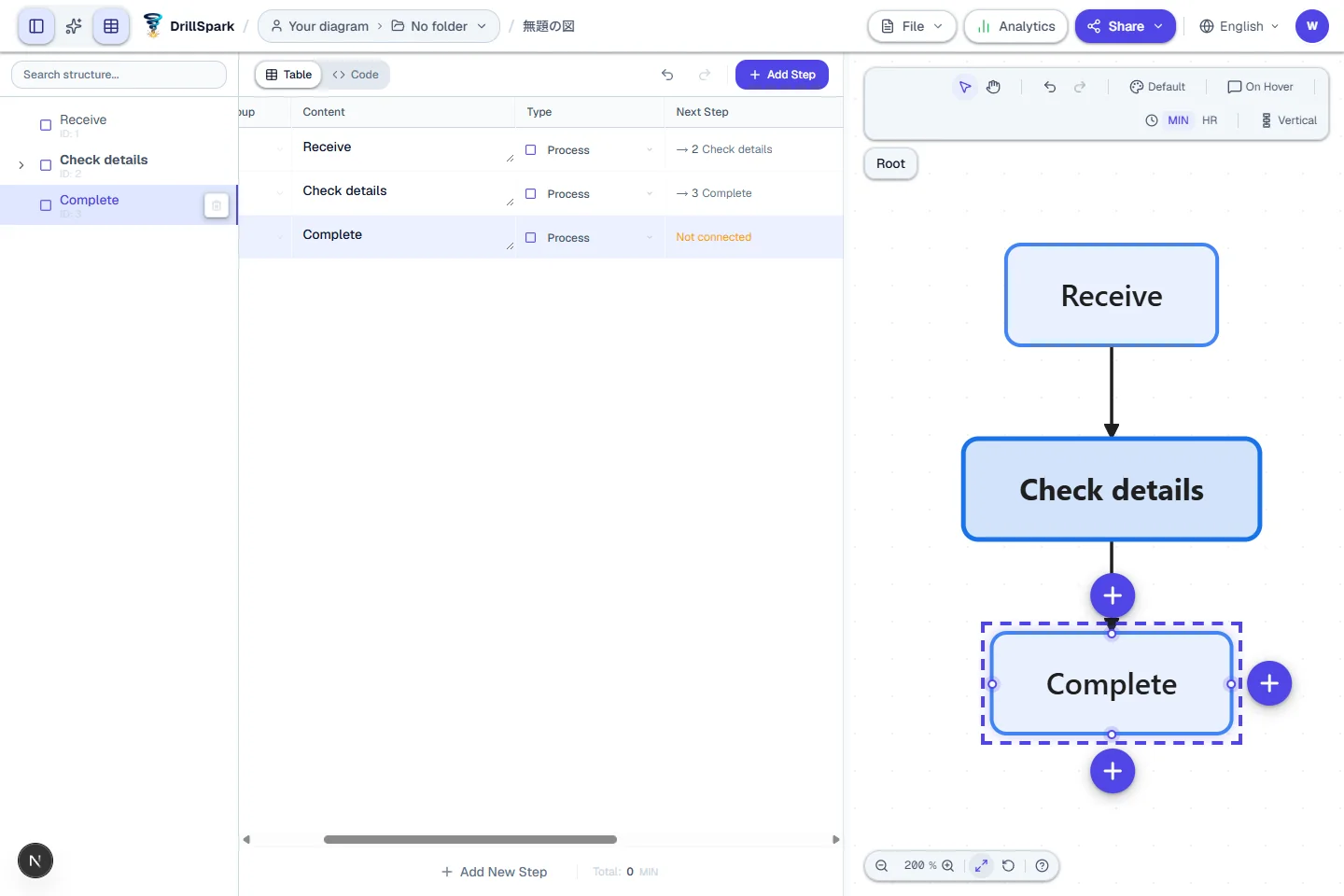
Task: Check the Check details checkbox in sidebar
Action: 46,165
